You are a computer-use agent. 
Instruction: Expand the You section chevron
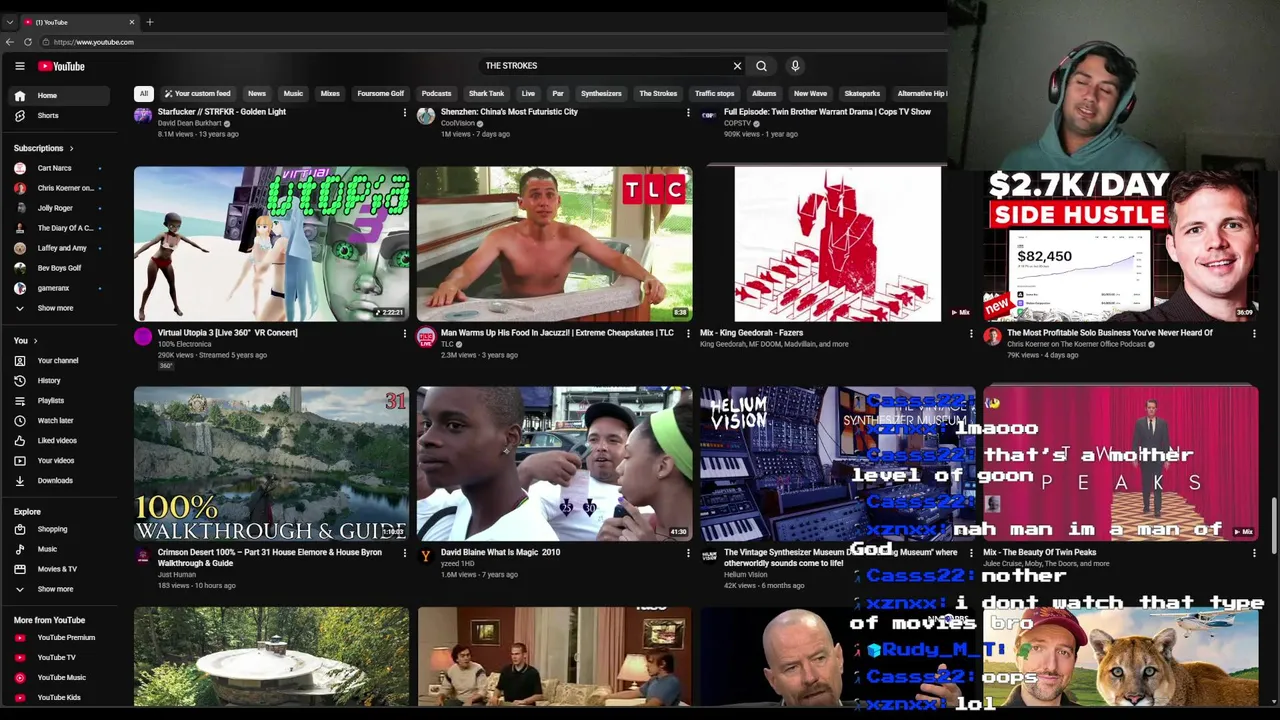pyautogui.click(x=35, y=341)
